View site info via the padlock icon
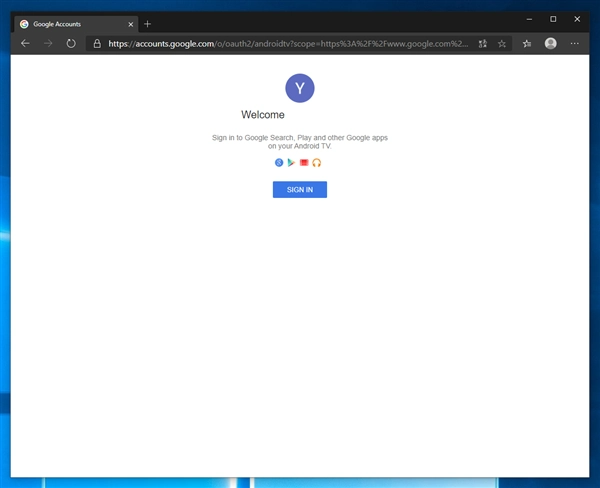 pyautogui.click(x=97, y=44)
